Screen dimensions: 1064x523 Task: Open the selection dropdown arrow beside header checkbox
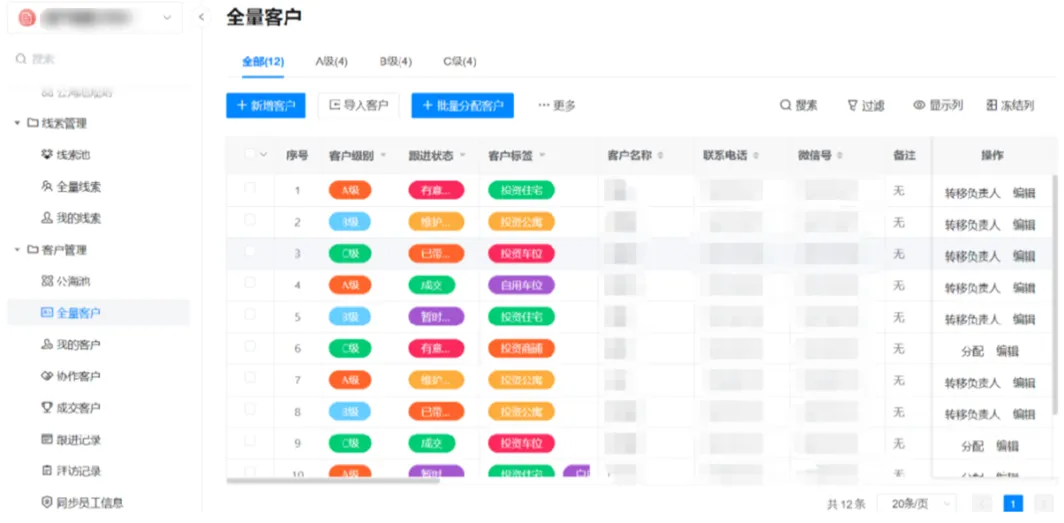pos(263,155)
